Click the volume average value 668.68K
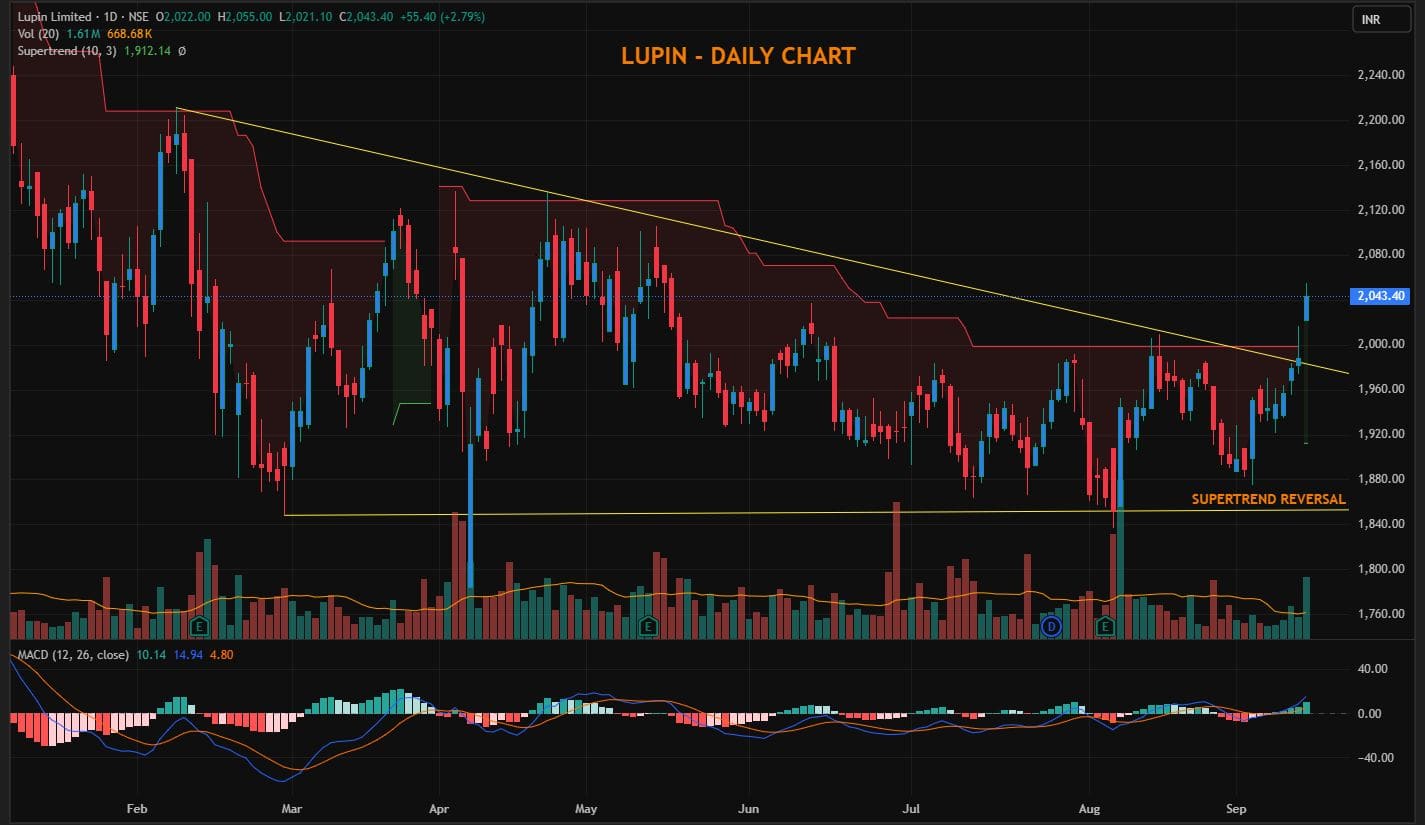 pyautogui.click(x=129, y=34)
